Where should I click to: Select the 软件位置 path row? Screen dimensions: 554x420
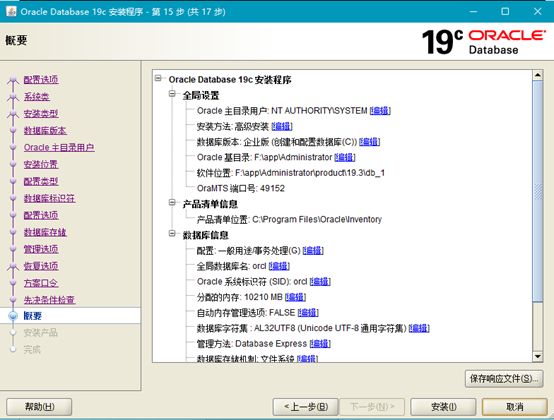pyautogui.click(x=291, y=173)
